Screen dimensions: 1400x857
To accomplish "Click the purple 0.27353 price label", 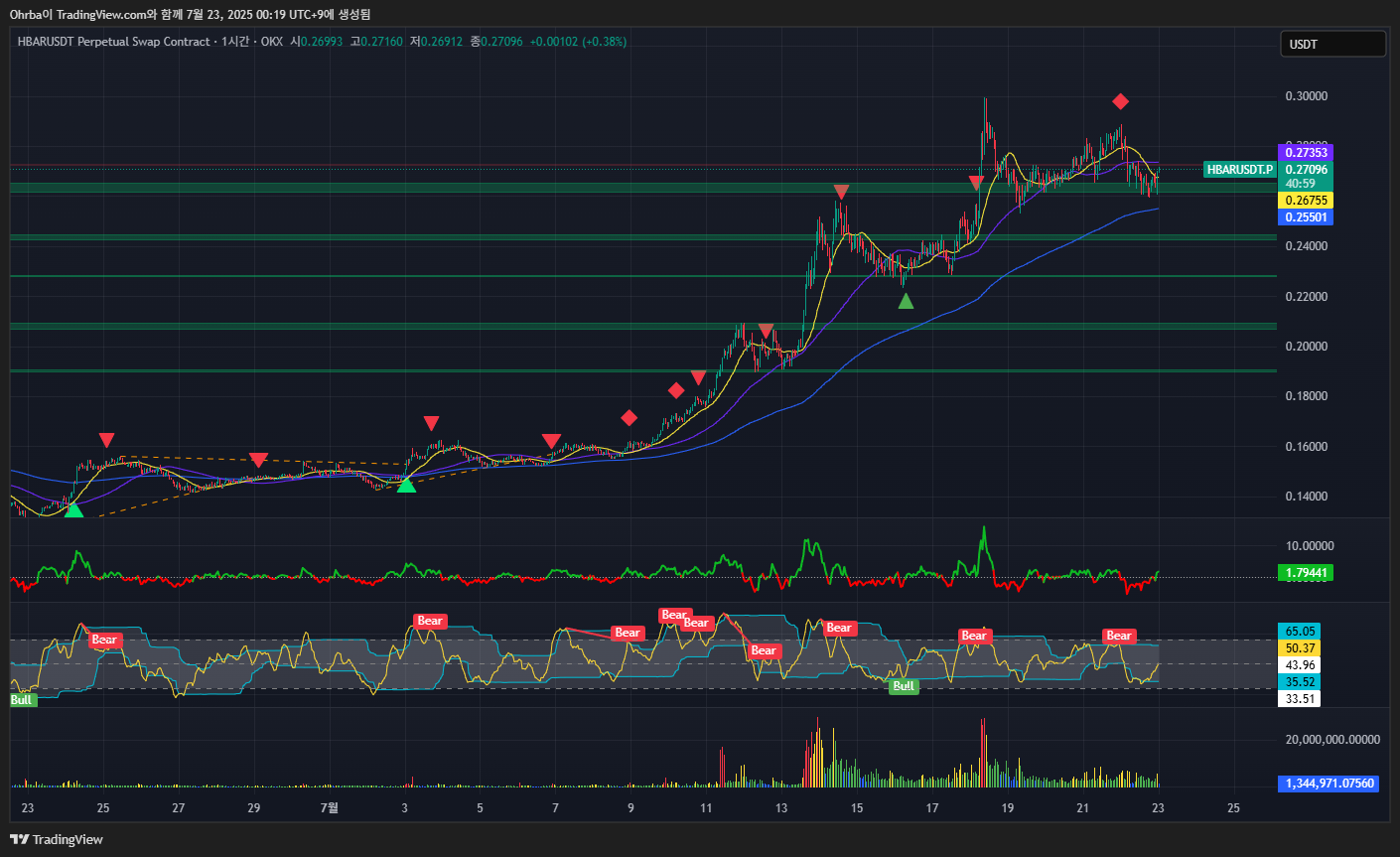I will 1306,153.
